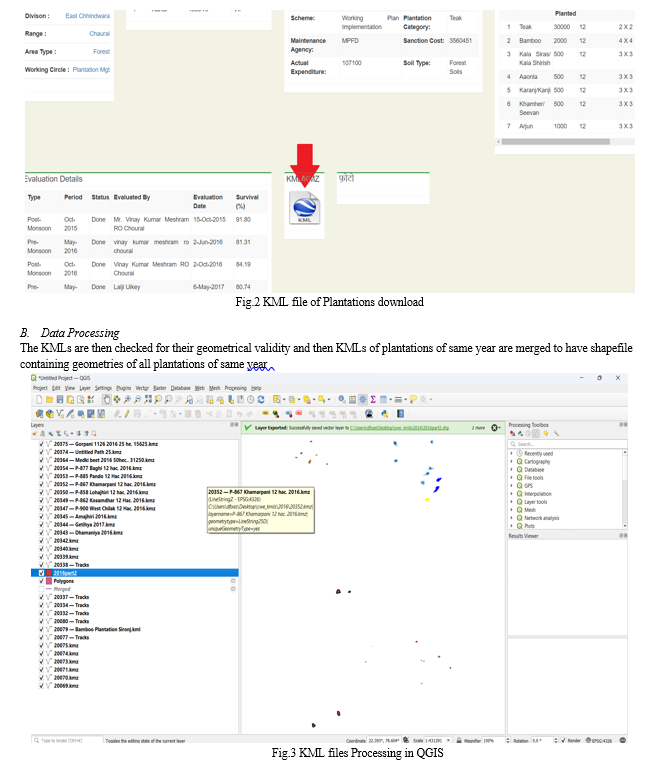Open the Python Console icon
The image size is (657, 768).
[x=385, y=413]
